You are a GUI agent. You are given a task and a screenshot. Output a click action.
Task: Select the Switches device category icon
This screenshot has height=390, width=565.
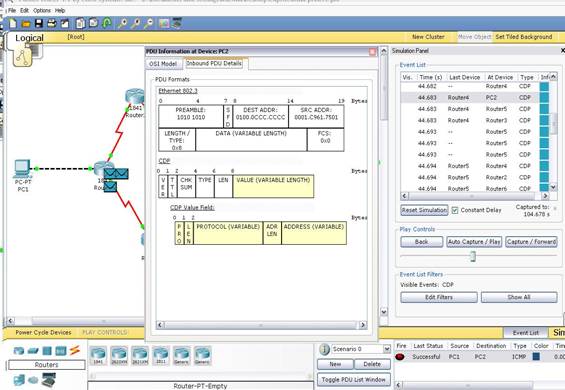[33, 350]
